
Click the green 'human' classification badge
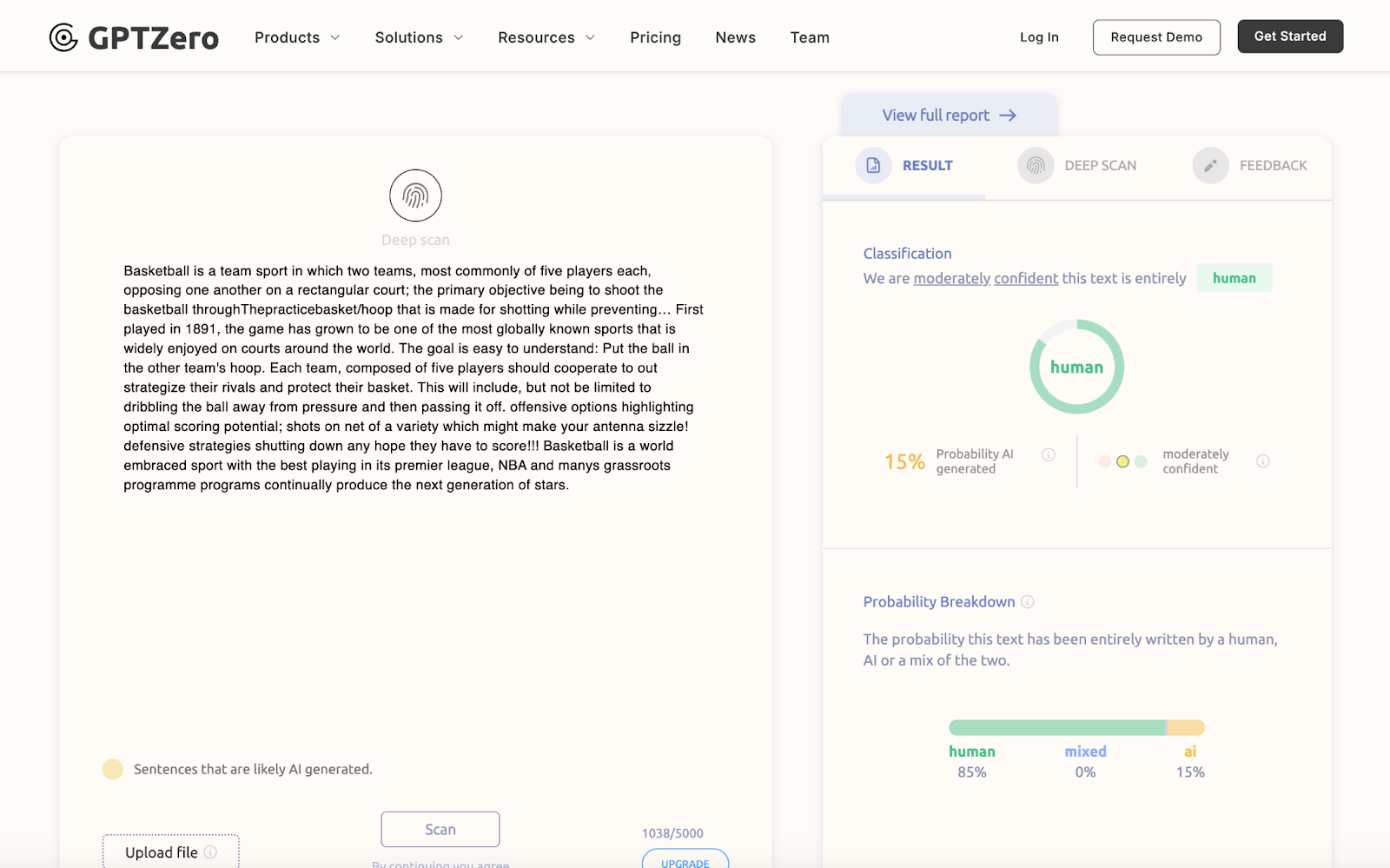click(x=1234, y=278)
